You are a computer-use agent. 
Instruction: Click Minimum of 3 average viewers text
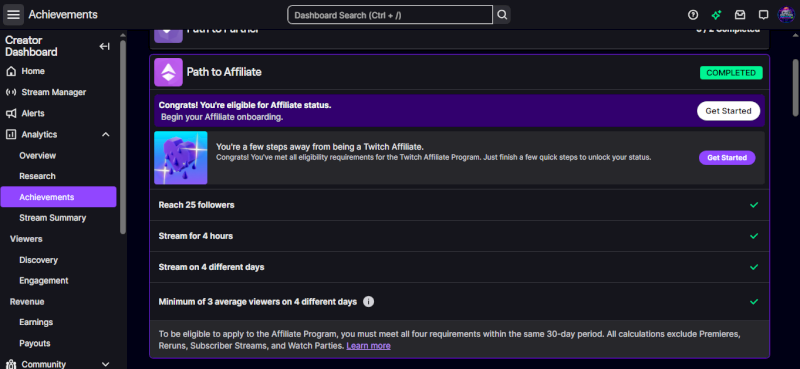tap(258, 302)
